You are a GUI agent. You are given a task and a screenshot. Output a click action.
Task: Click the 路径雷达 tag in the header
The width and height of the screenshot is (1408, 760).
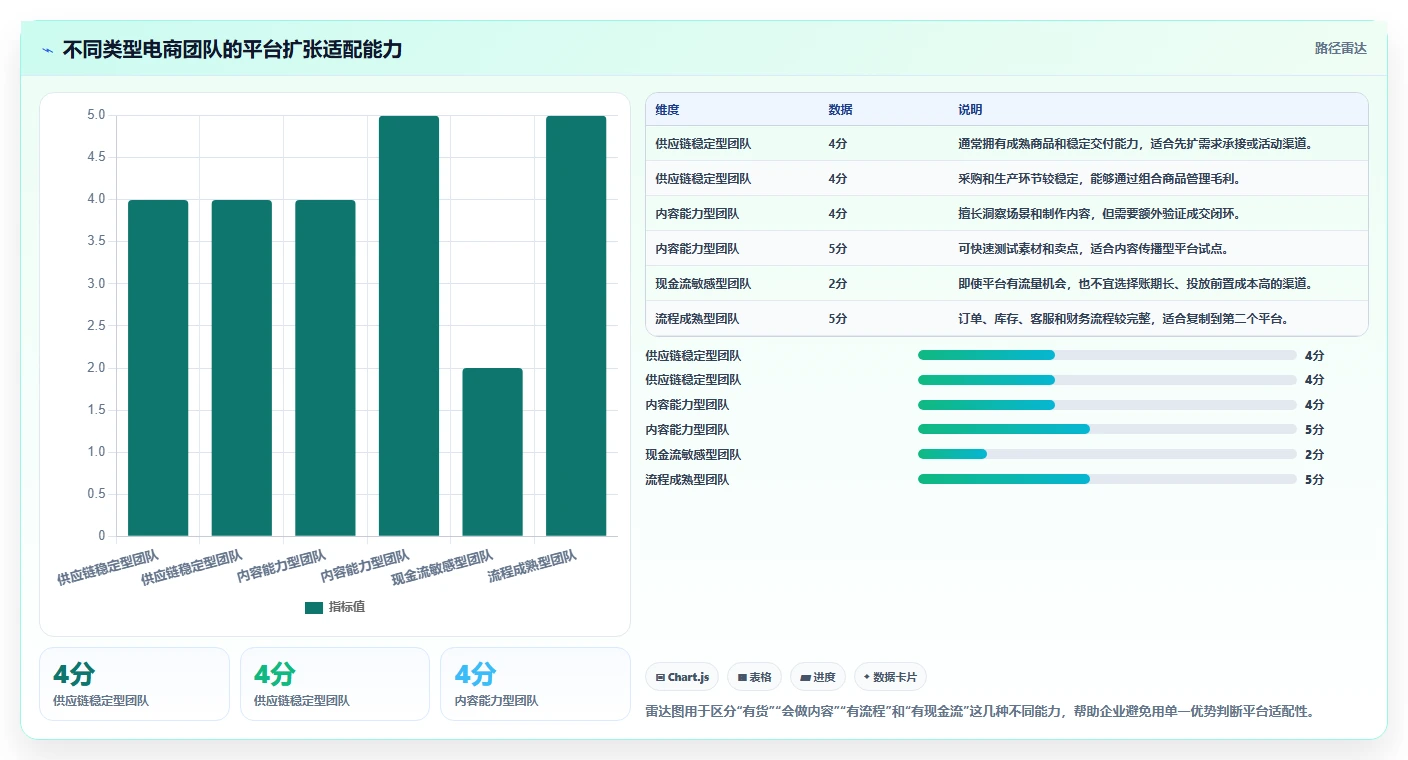(1340, 48)
